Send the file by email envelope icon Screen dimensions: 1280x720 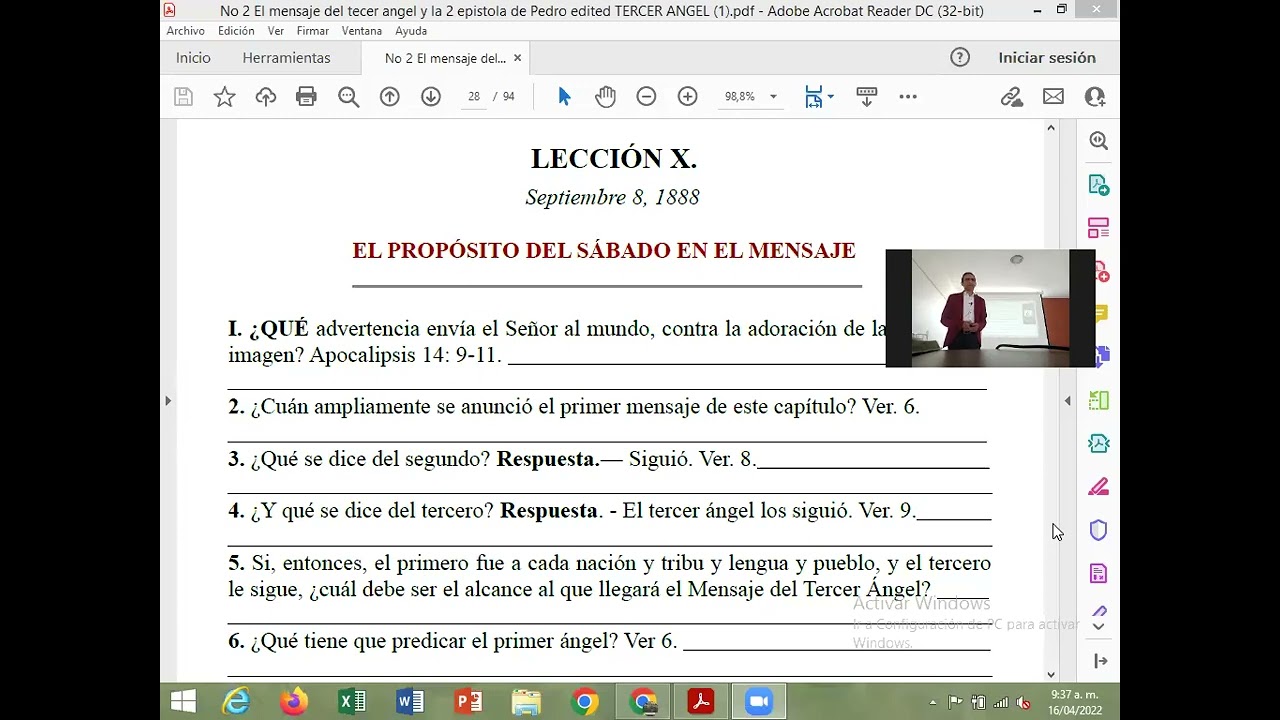(x=1053, y=97)
